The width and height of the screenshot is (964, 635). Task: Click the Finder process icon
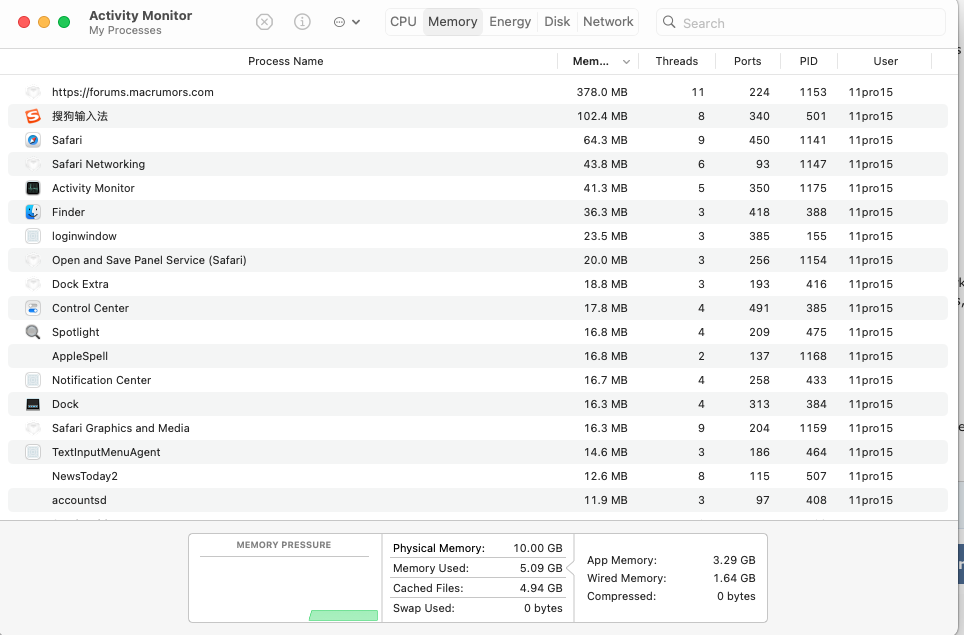click(x=33, y=212)
